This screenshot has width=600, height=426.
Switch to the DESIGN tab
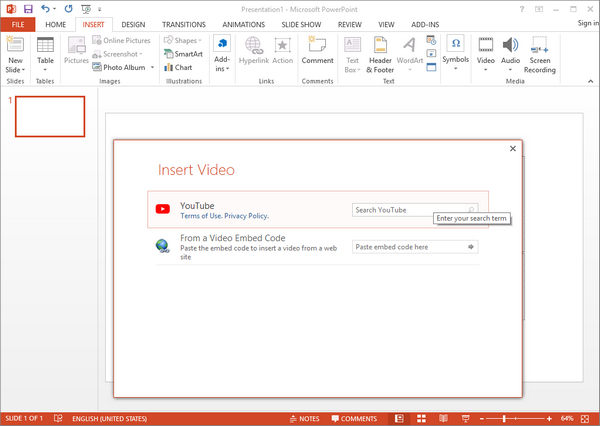[133, 24]
